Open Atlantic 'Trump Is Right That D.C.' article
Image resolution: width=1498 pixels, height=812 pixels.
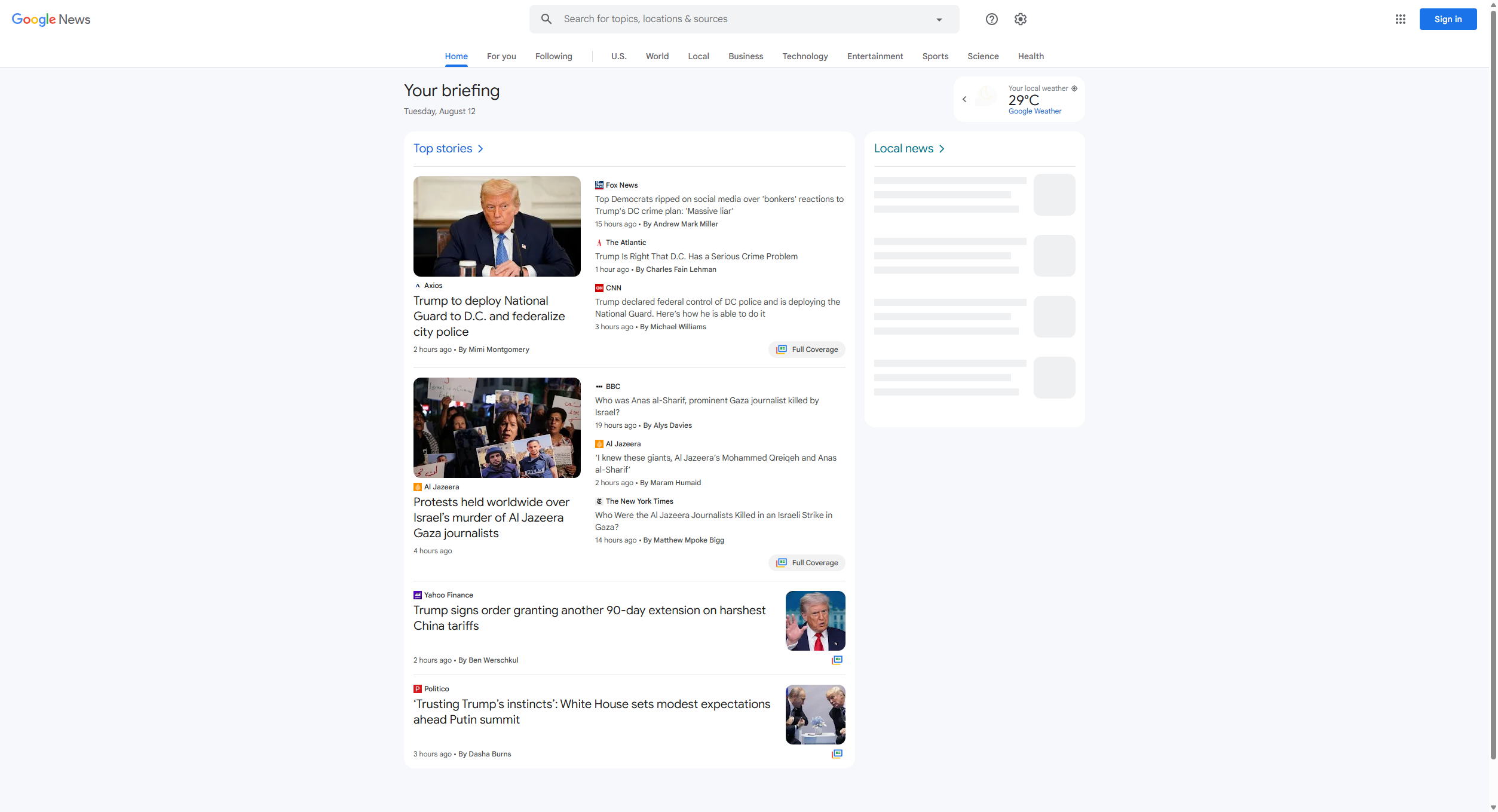(x=696, y=256)
